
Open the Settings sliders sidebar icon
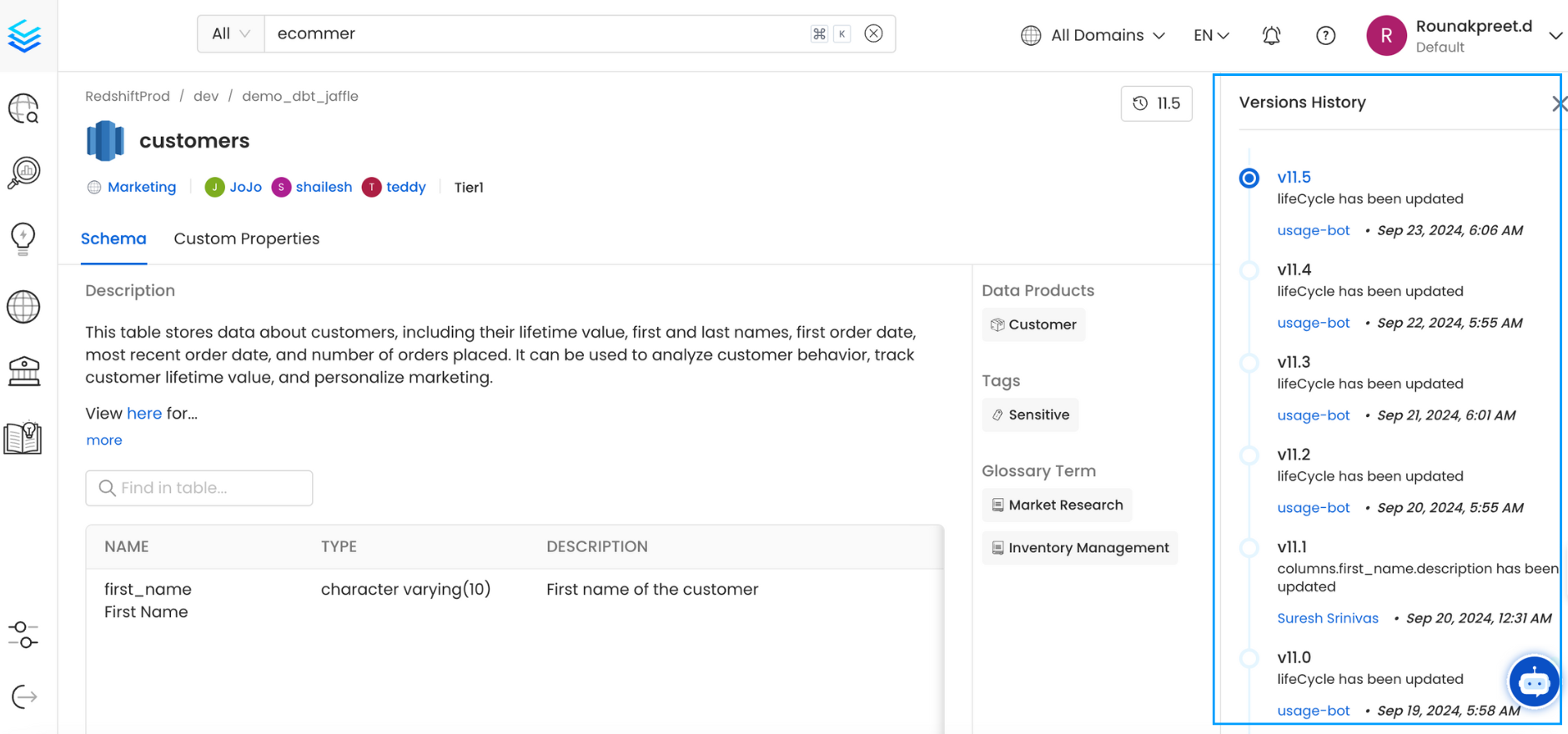[23, 635]
